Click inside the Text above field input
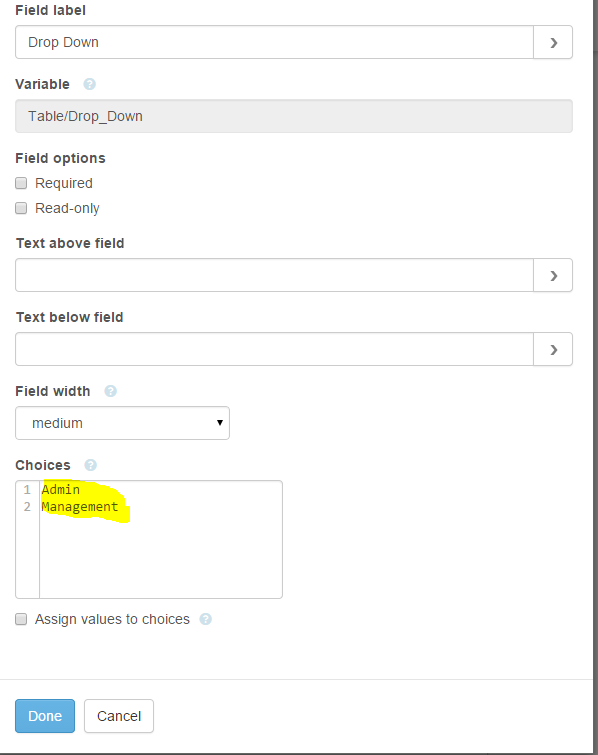The image size is (598, 755). point(274,275)
